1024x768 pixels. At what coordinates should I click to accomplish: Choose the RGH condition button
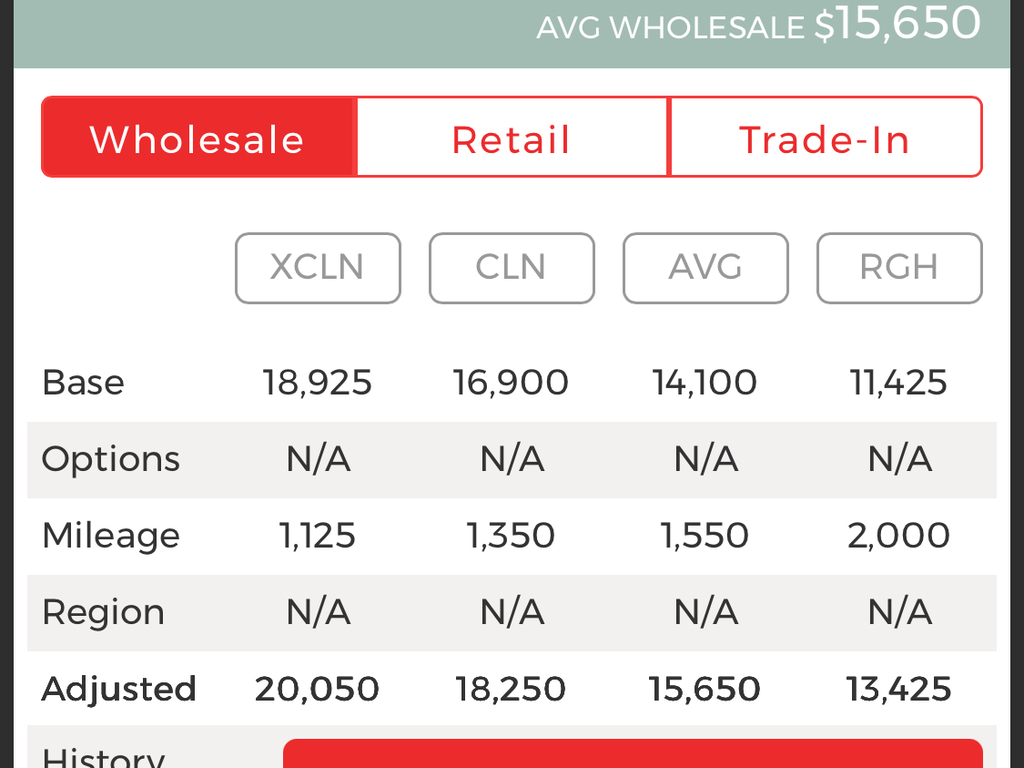[x=899, y=268]
